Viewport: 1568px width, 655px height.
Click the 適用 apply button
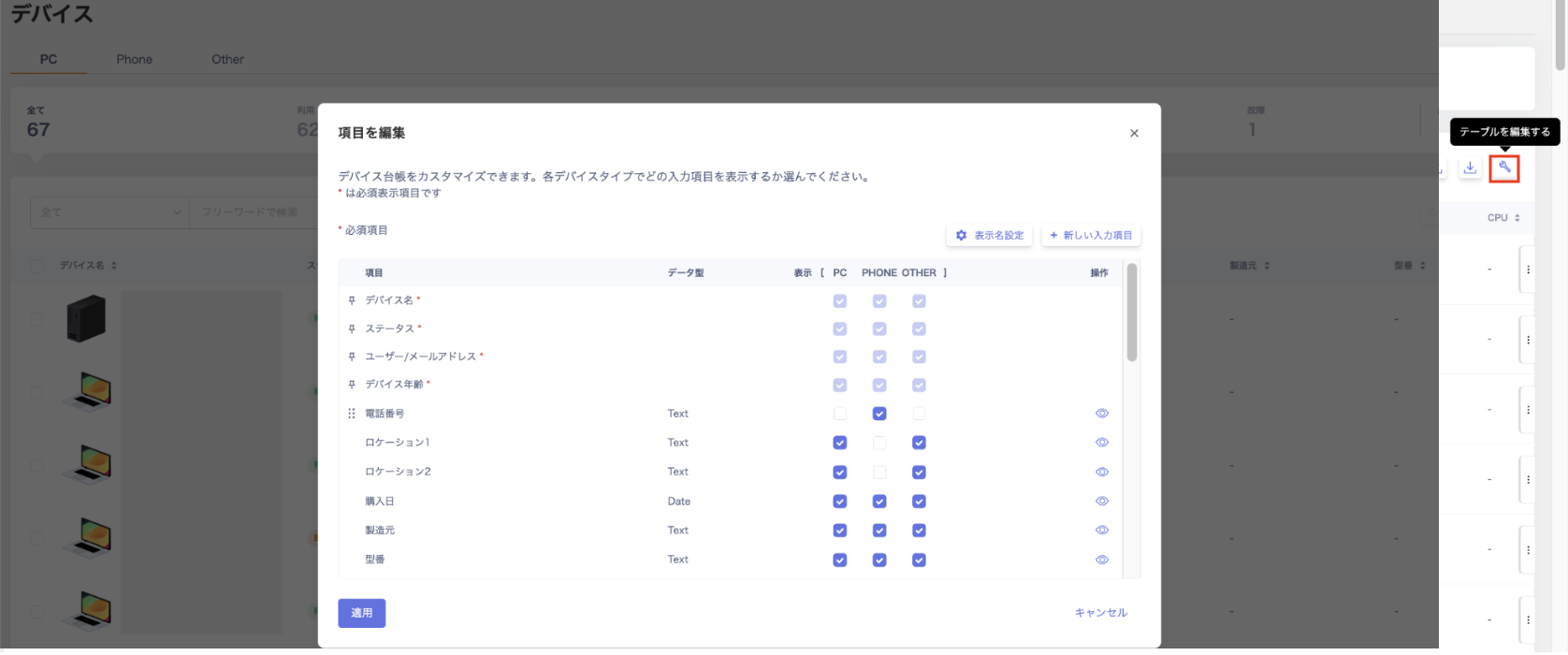click(x=361, y=613)
